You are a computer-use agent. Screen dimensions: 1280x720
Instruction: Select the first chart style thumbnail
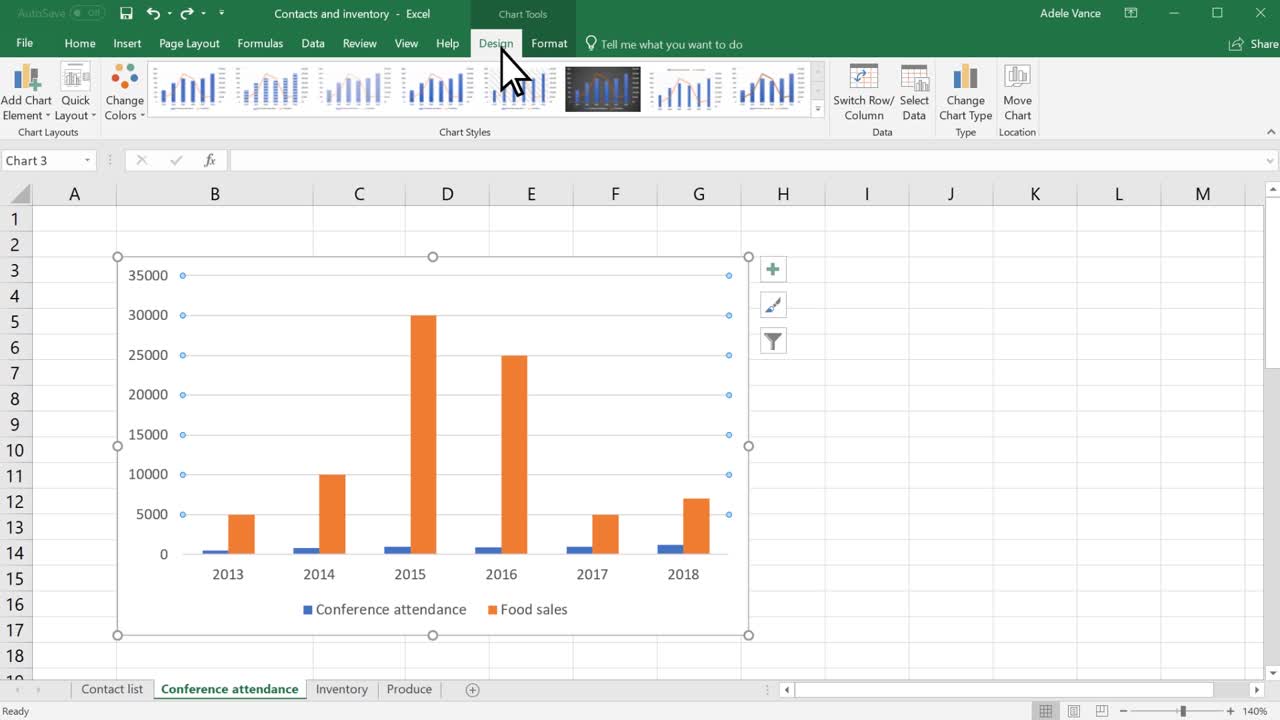(x=190, y=88)
